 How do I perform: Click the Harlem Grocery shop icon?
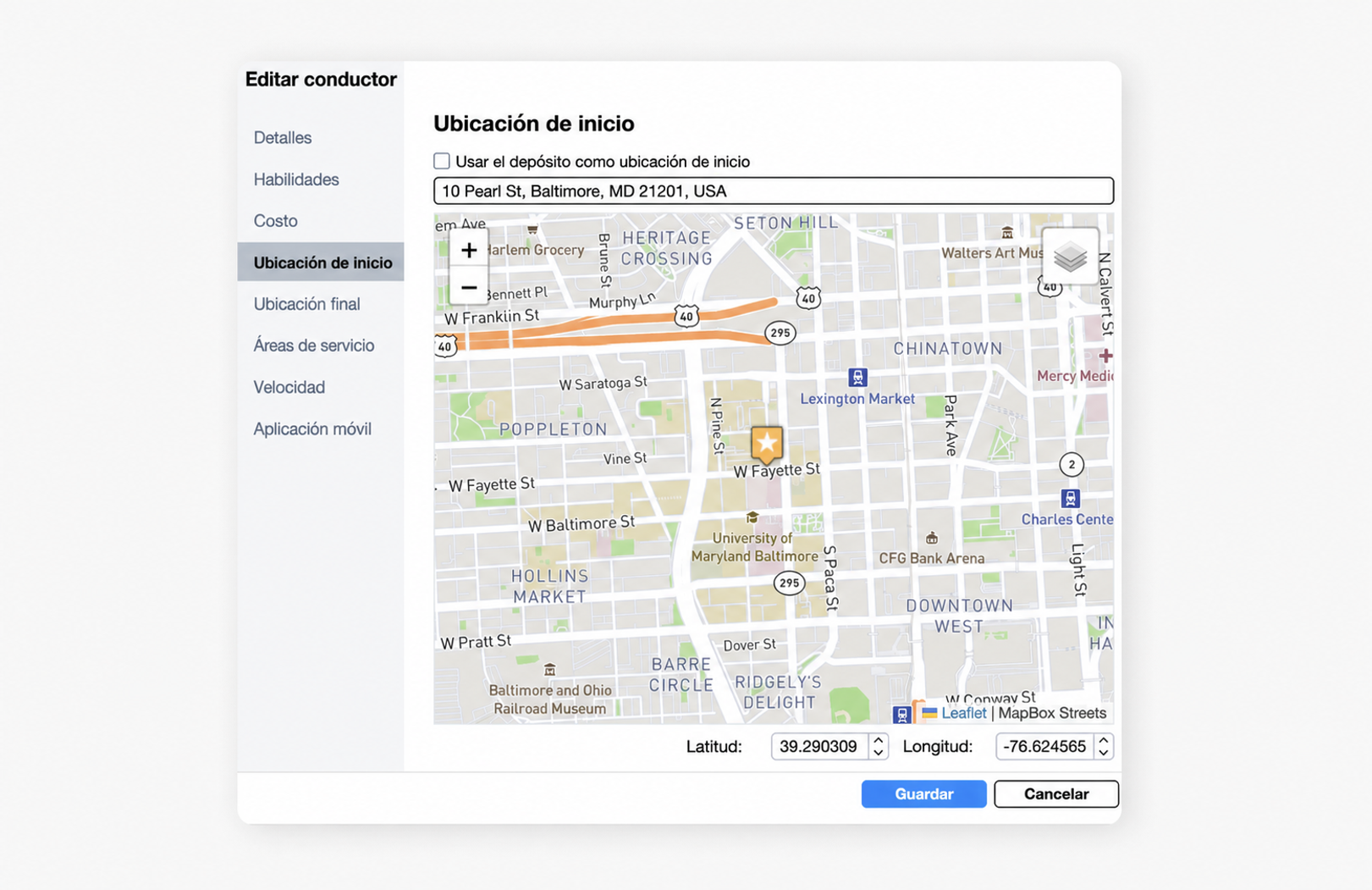(x=532, y=229)
